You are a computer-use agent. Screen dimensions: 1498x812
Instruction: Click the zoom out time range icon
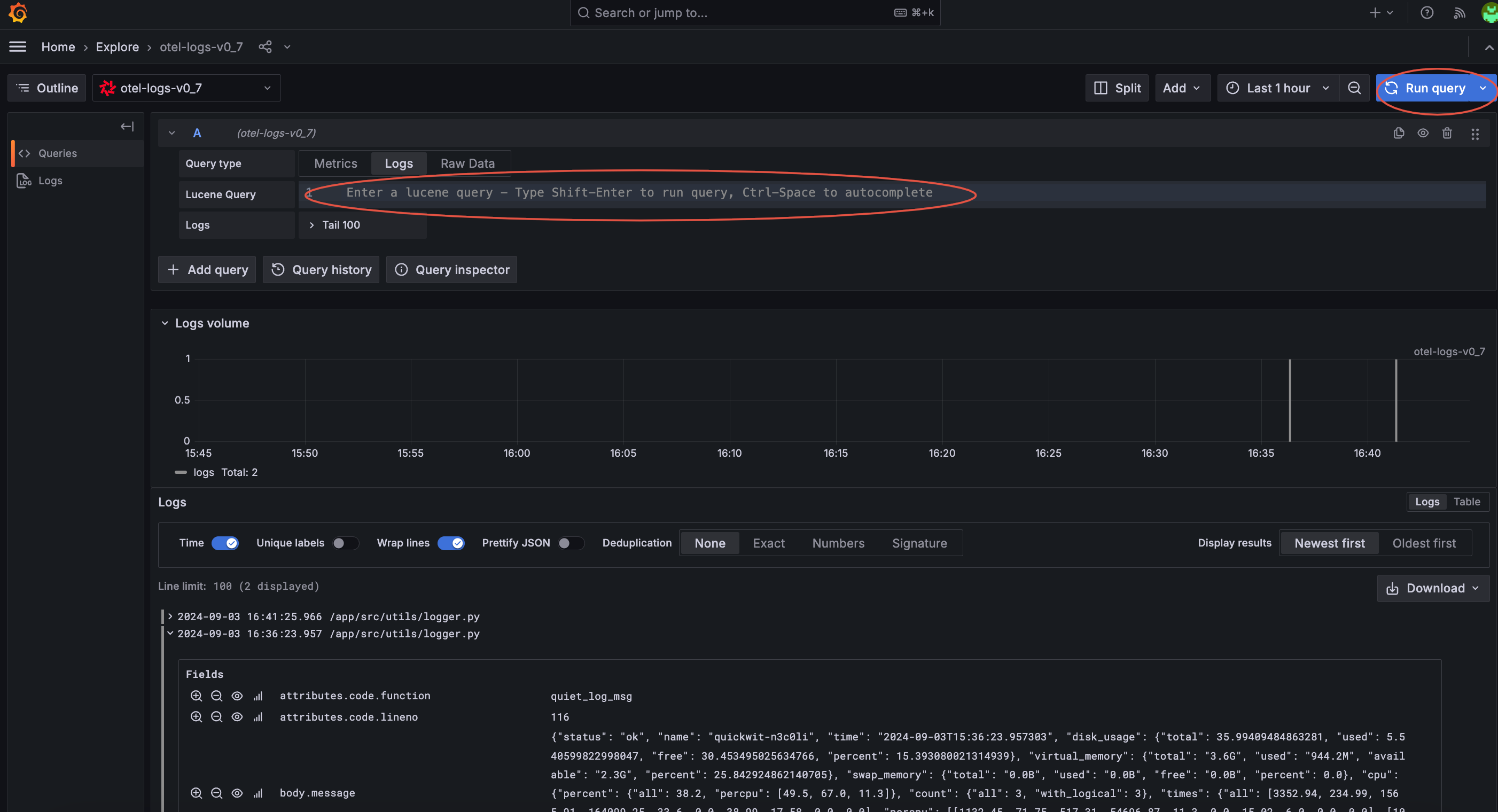[x=1354, y=88]
